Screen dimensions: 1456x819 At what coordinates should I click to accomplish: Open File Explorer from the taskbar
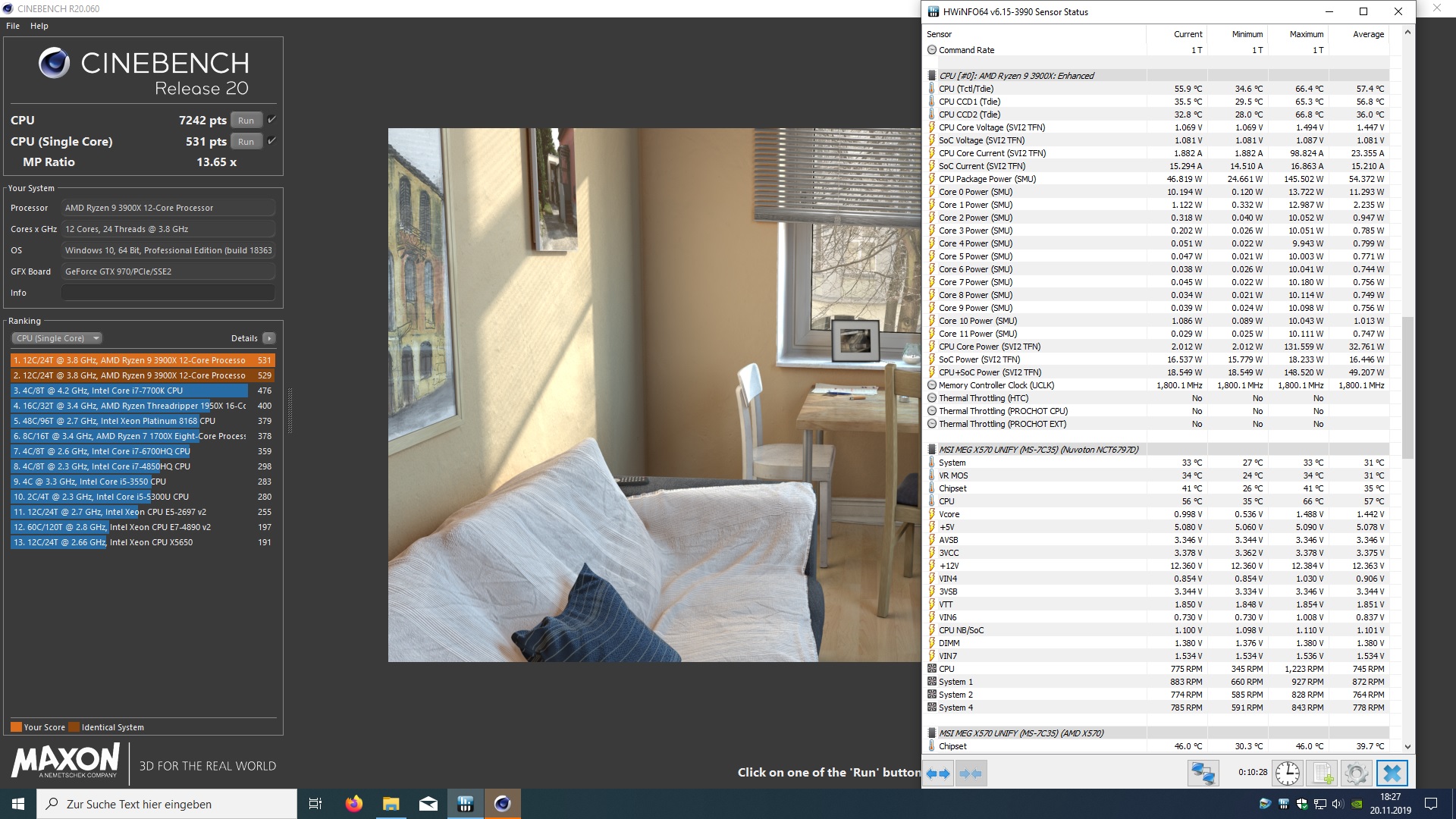(x=391, y=804)
